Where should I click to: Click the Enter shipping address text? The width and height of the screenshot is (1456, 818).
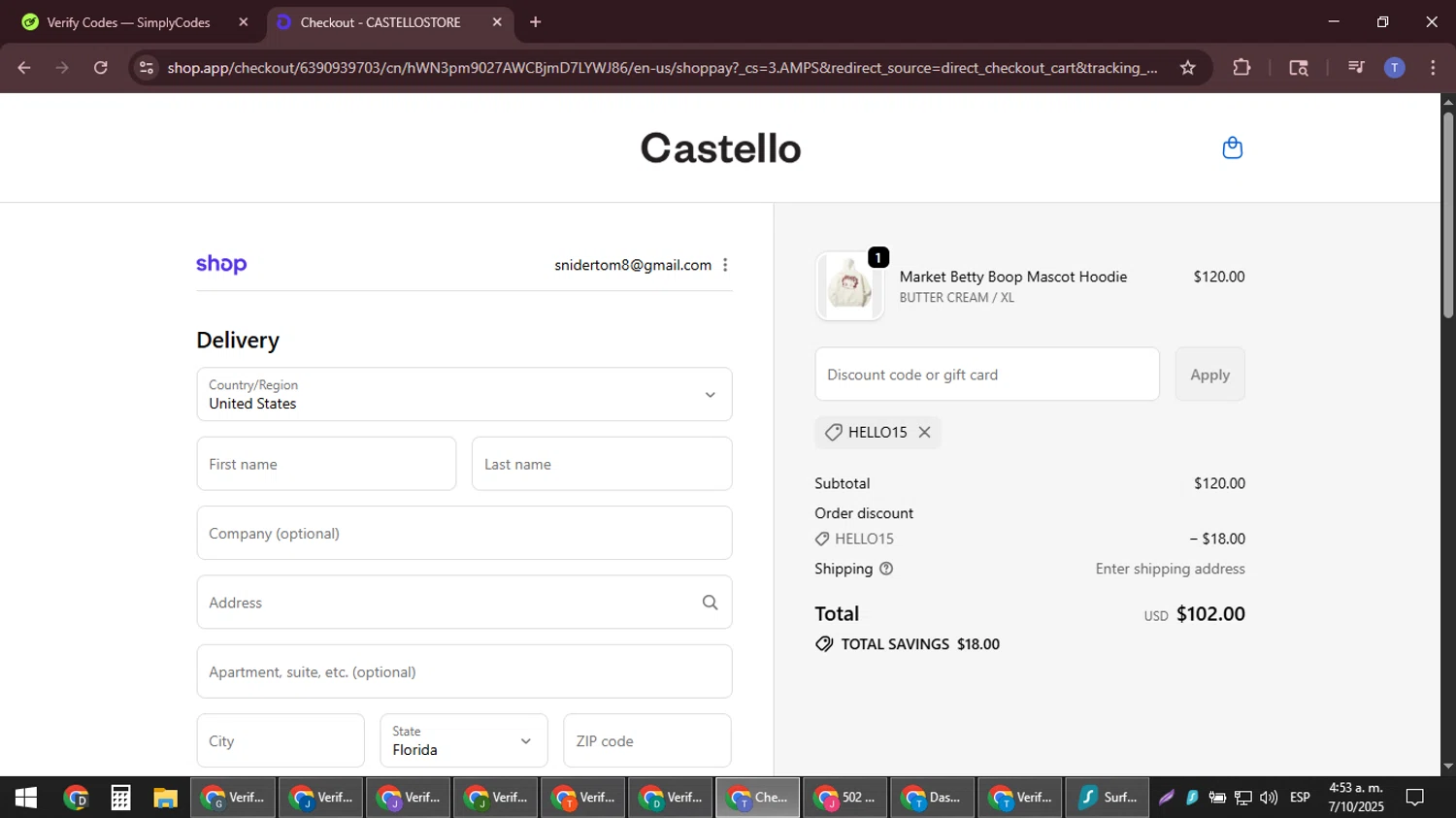pyautogui.click(x=1170, y=569)
